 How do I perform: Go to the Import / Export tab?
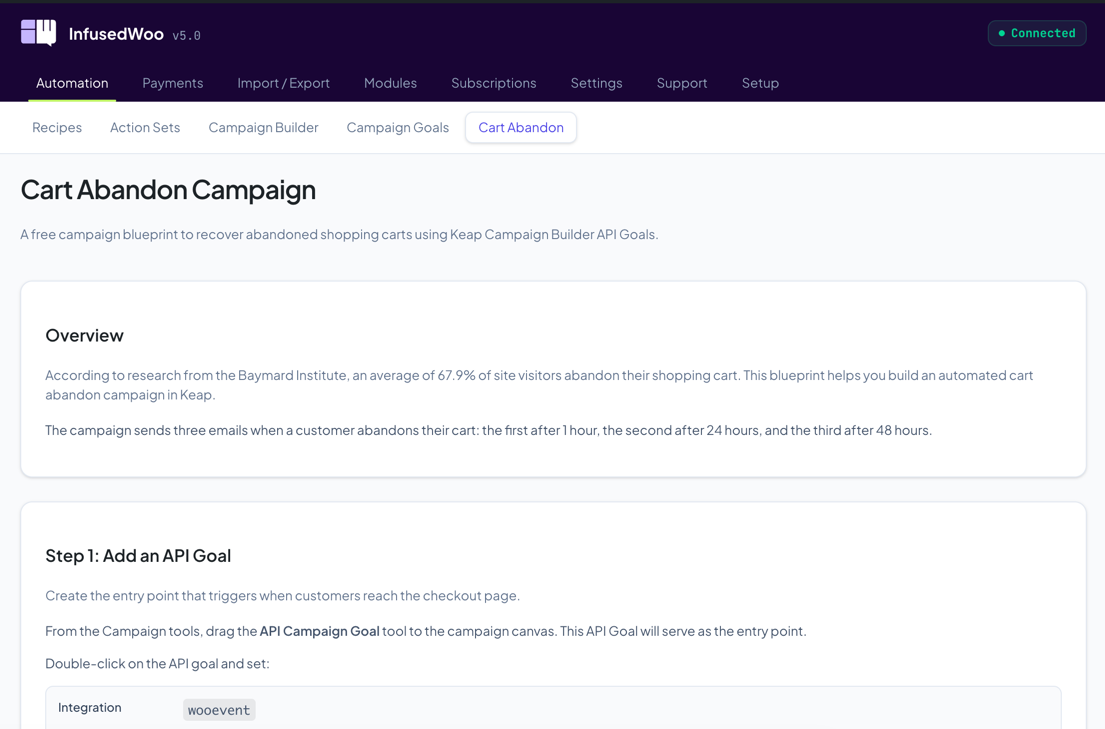click(x=283, y=83)
